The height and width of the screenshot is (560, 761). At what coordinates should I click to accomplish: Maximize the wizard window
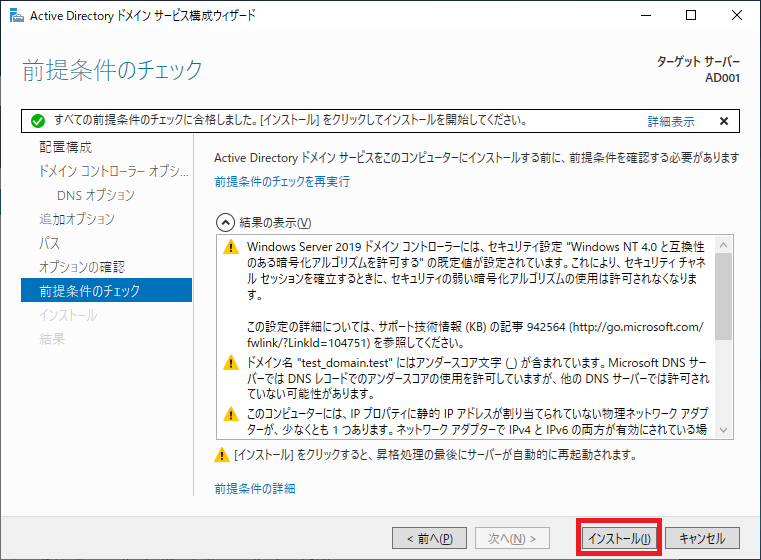[691, 16]
